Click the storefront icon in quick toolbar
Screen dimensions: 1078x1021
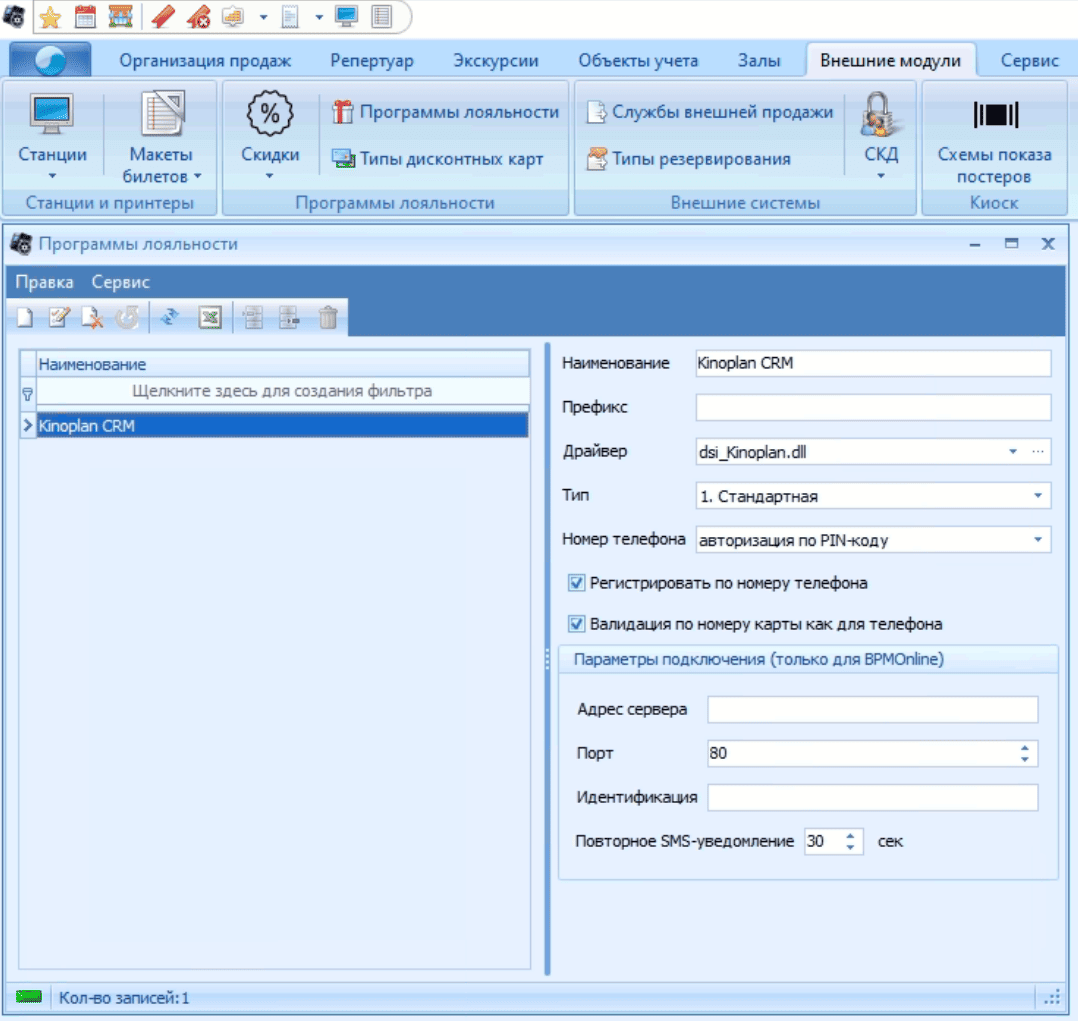(120, 17)
